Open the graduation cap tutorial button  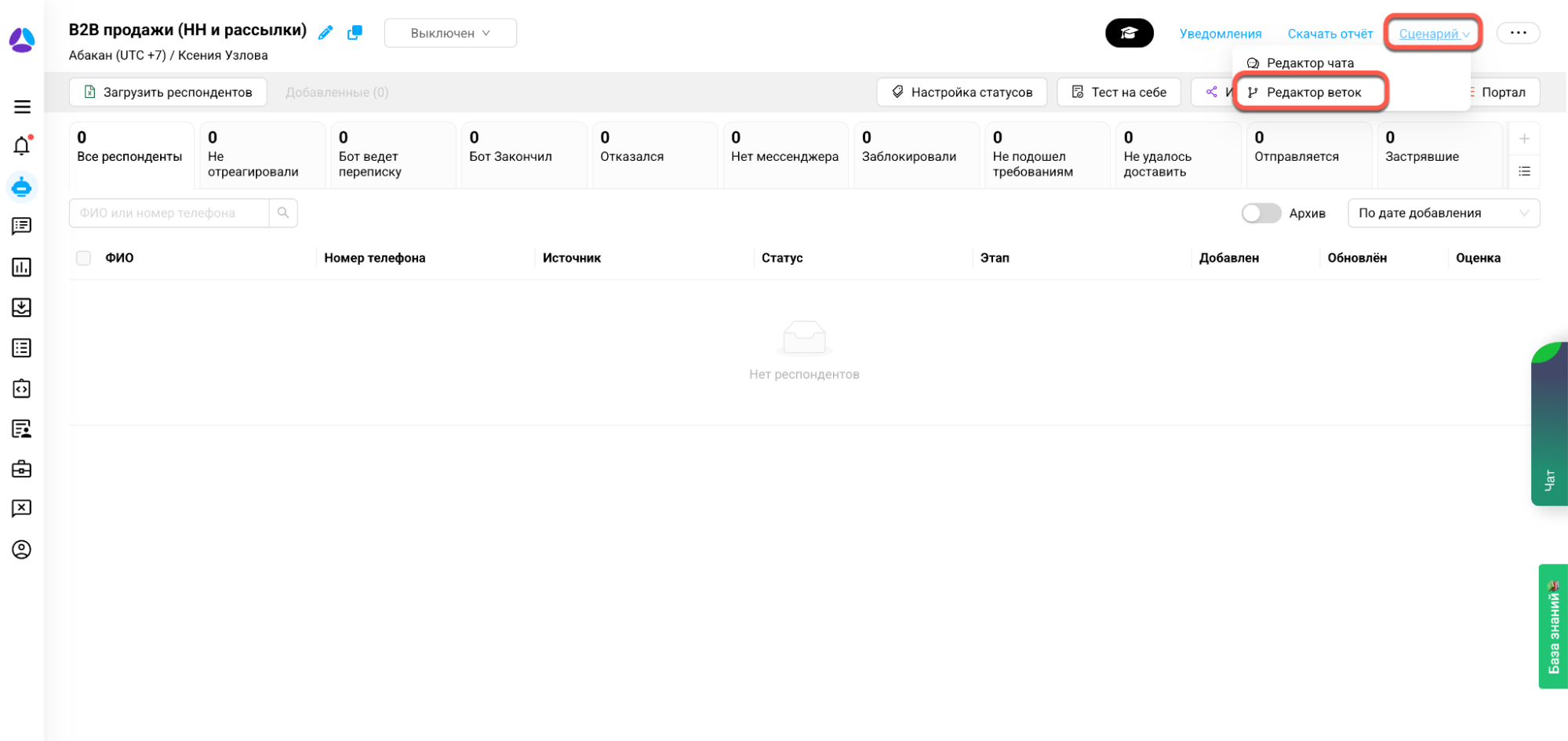tap(1129, 33)
